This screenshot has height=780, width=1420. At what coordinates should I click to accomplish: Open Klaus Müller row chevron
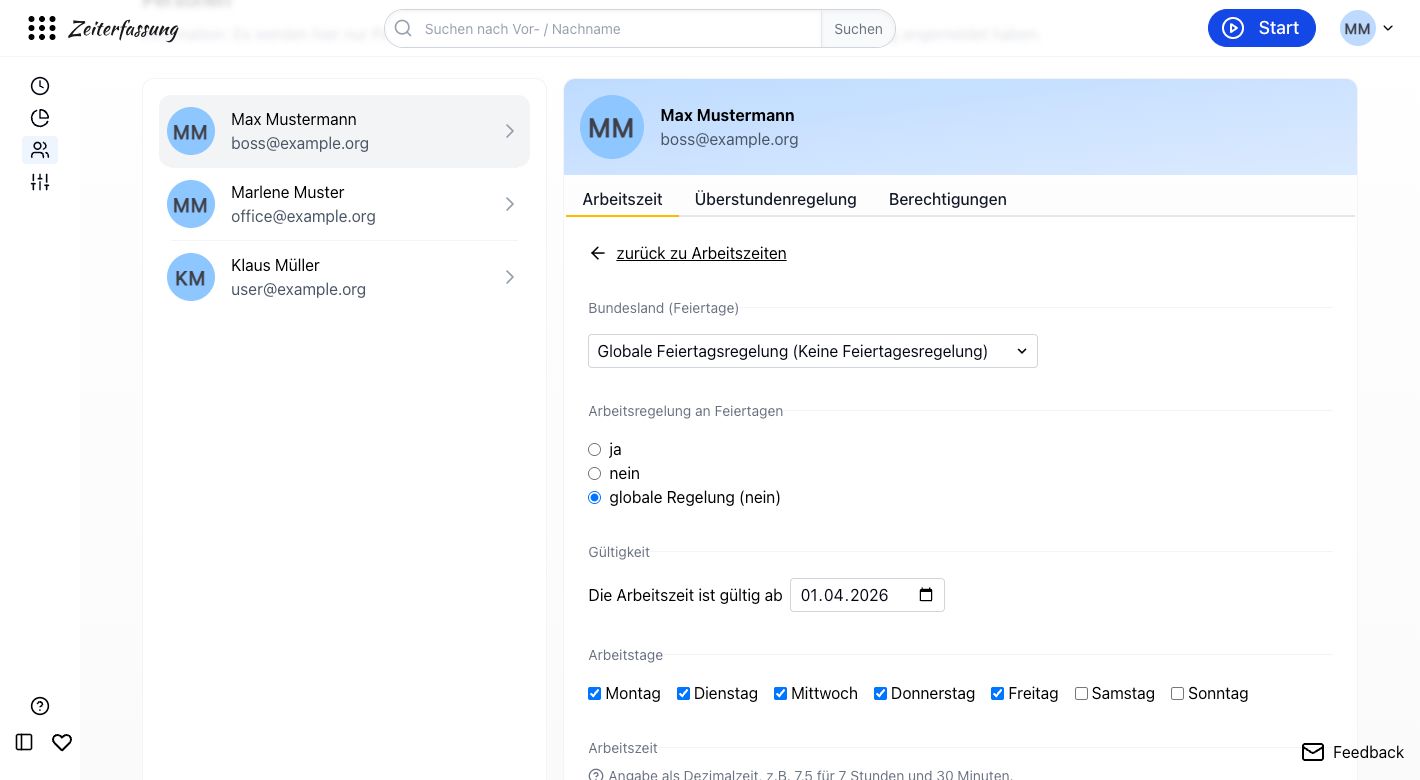510,277
